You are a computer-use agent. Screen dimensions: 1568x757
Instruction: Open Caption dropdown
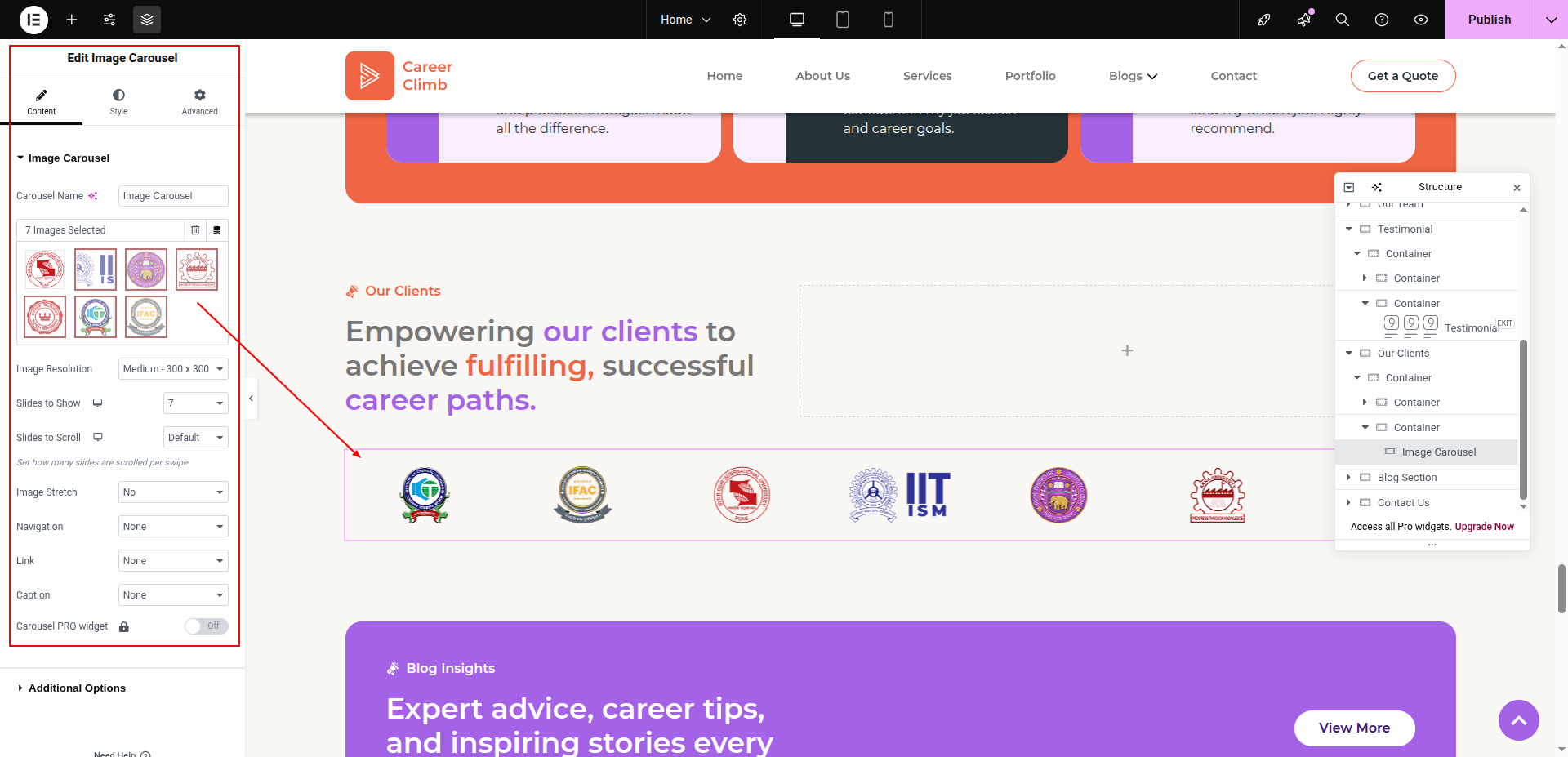[x=173, y=595]
